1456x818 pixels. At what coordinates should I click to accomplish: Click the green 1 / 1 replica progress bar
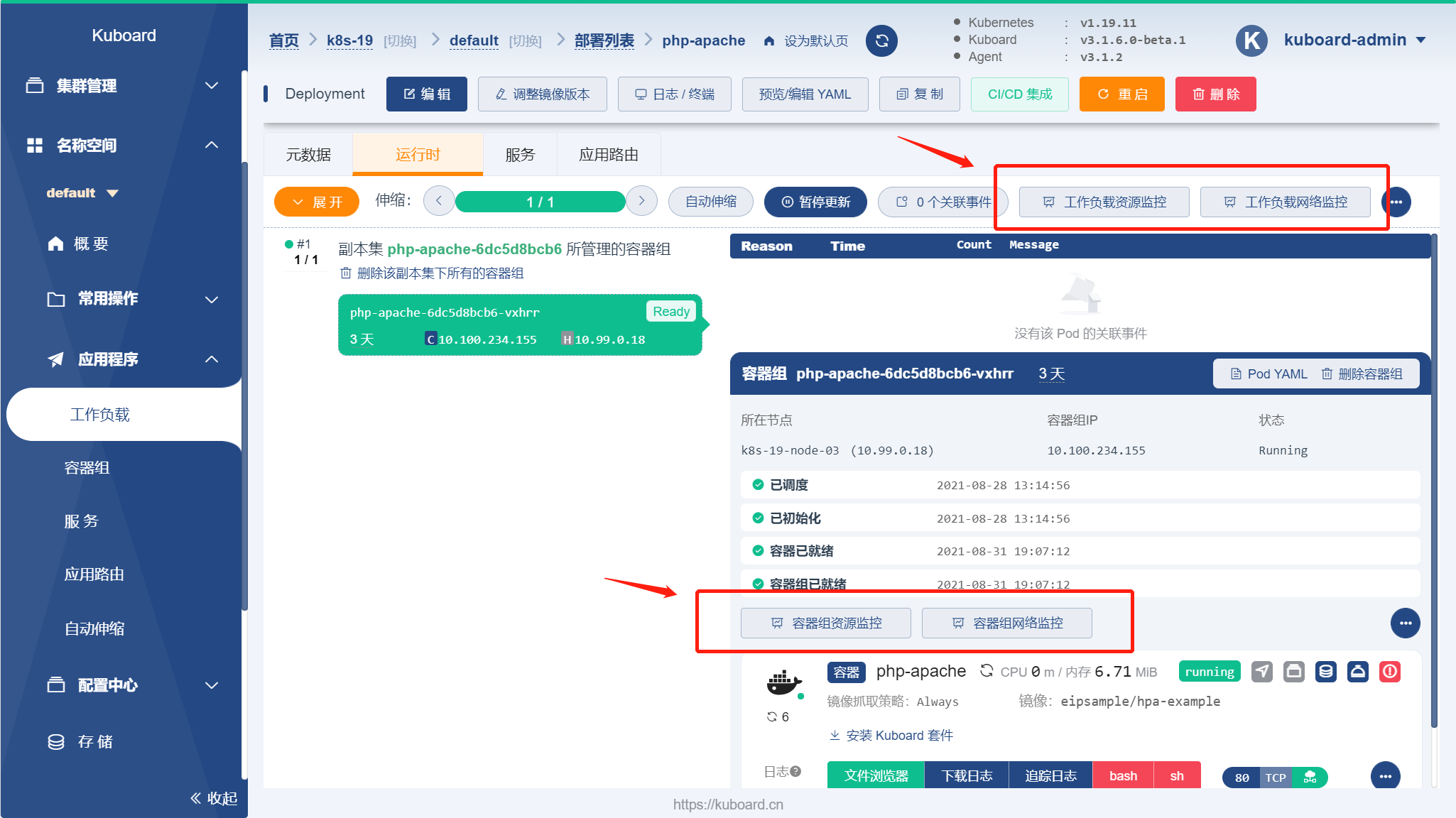click(540, 202)
